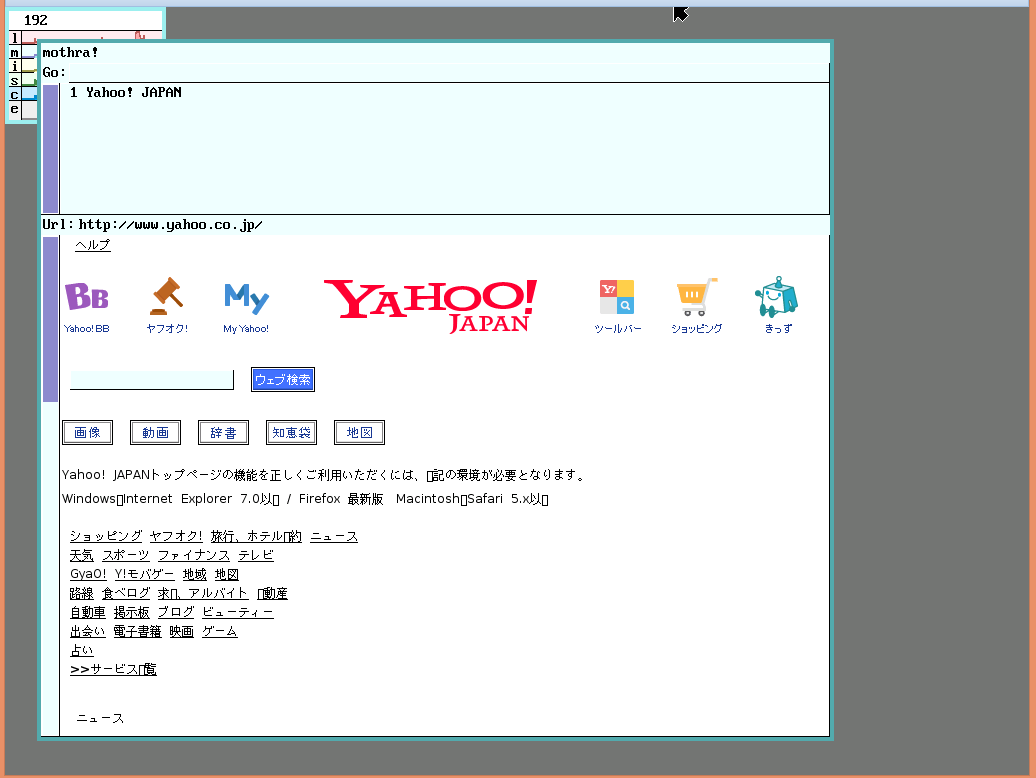The width and height of the screenshot is (1036, 778).
Task: Focus the Go: command entry field
Action: pyautogui.click(x=449, y=73)
